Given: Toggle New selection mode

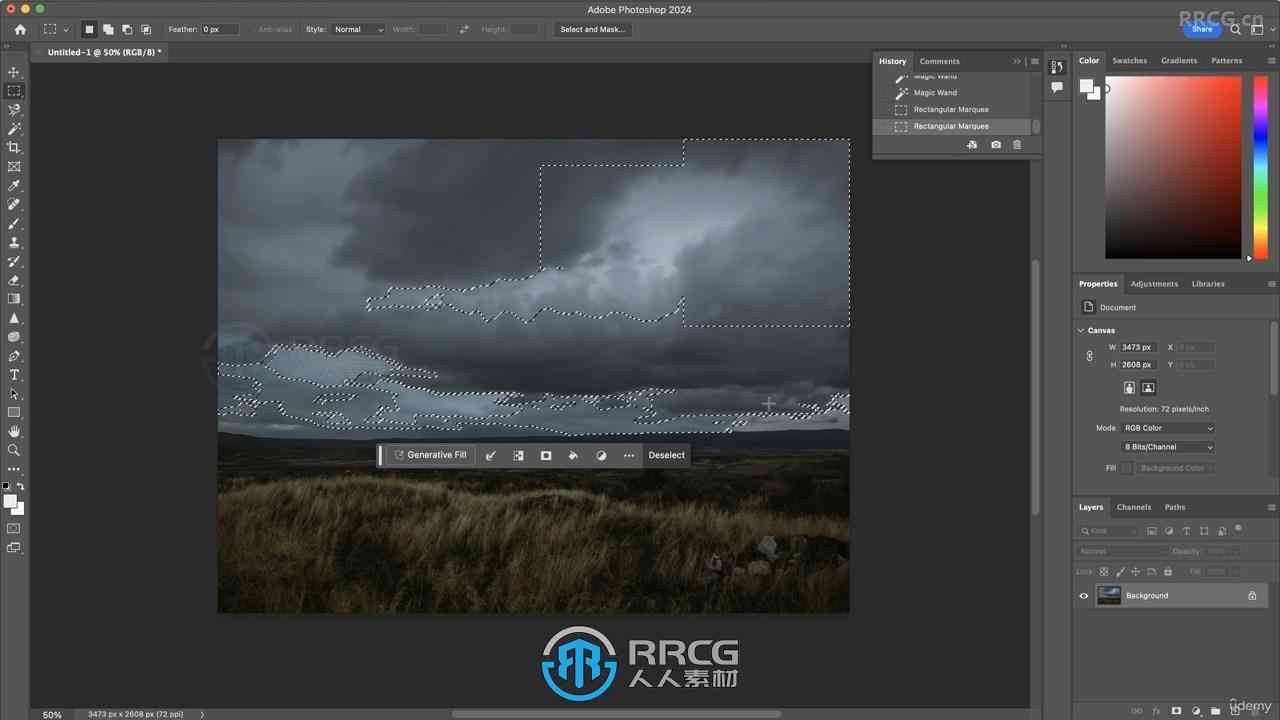Looking at the screenshot, I should point(89,30).
